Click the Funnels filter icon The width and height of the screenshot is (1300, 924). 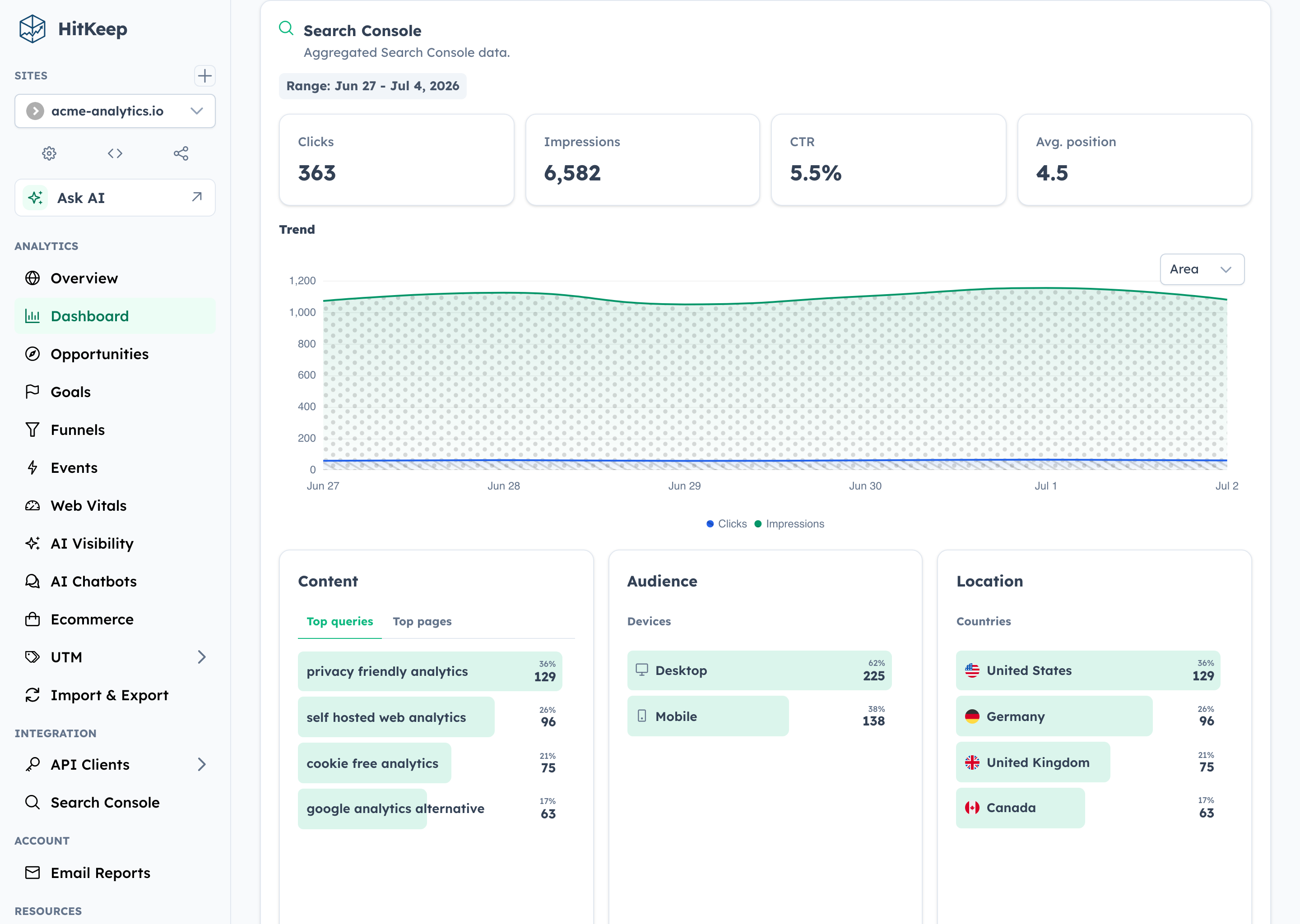pyautogui.click(x=32, y=430)
